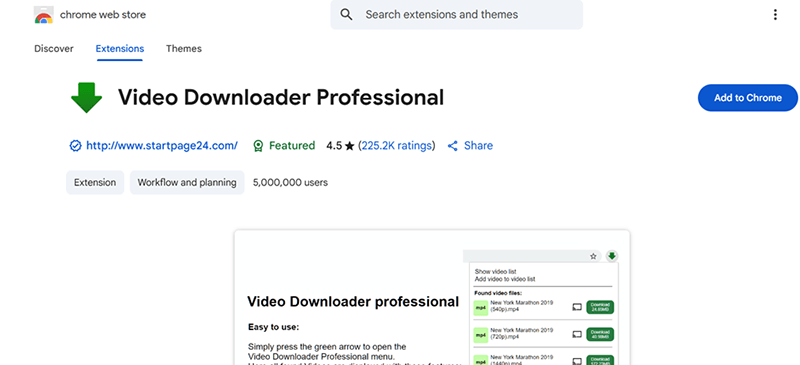The width and height of the screenshot is (800, 365).
Task: Select the Extension chip
Action: [95, 182]
